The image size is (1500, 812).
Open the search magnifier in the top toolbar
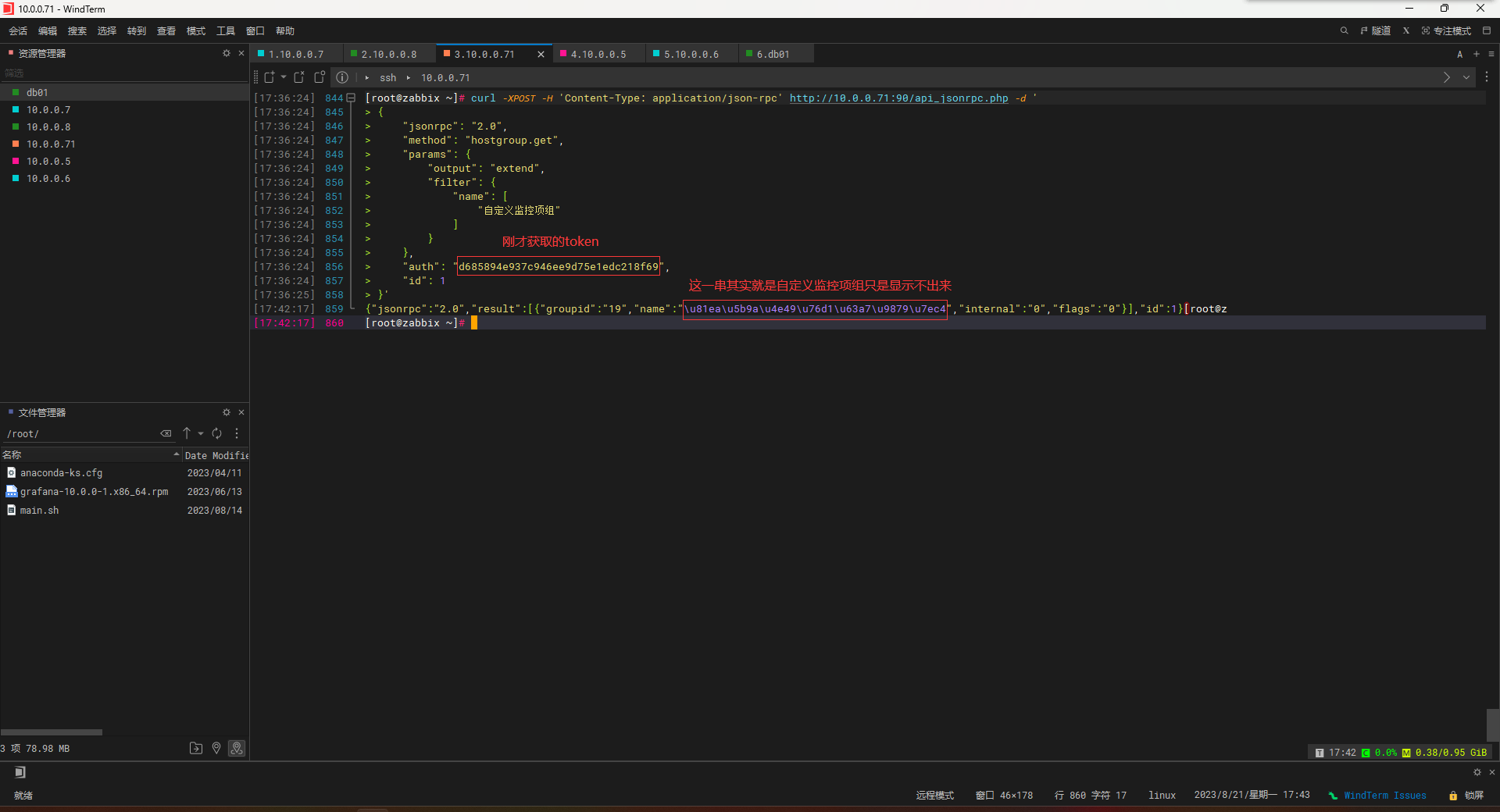[1344, 30]
